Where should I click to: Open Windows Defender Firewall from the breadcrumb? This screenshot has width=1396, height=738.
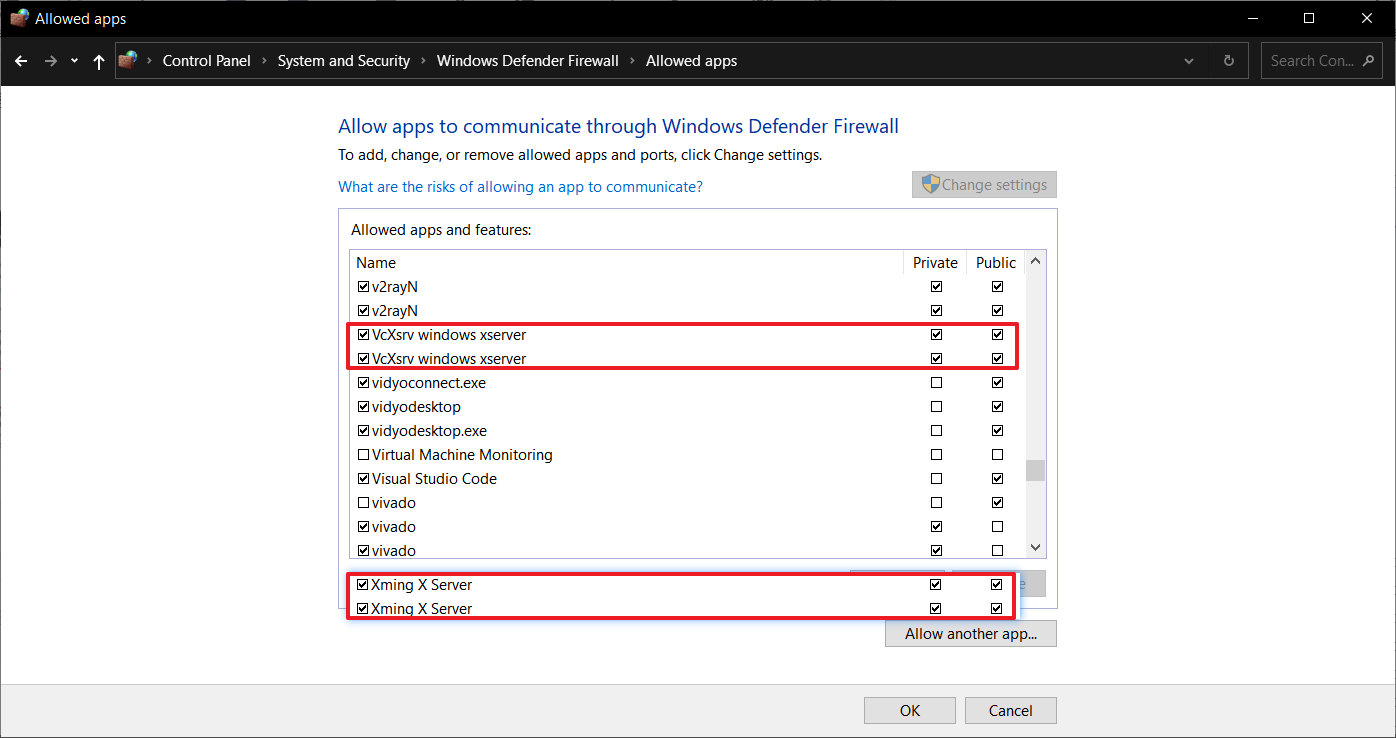(527, 60)
